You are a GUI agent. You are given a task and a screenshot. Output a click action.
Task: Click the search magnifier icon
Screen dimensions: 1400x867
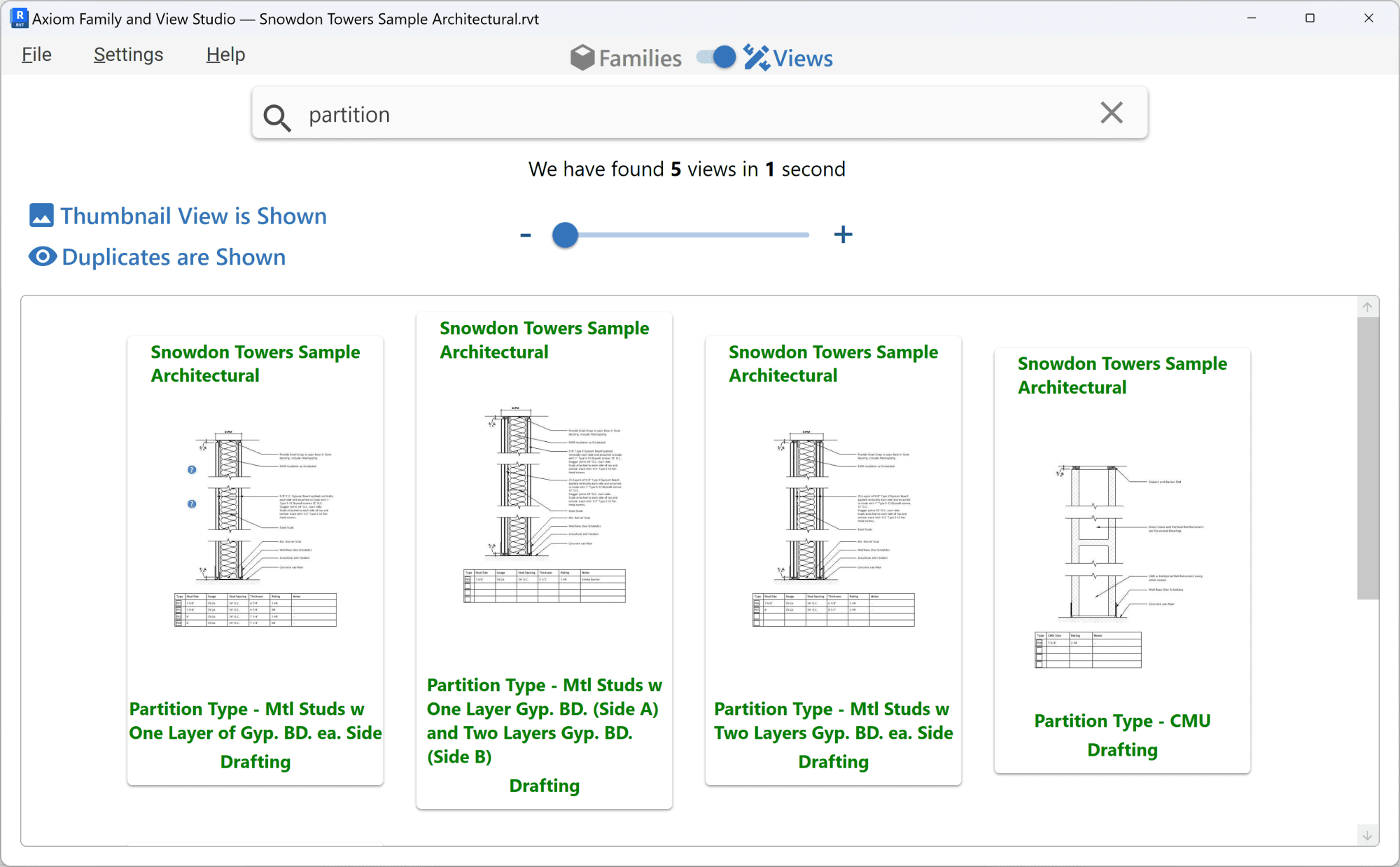tap(276, 116)
